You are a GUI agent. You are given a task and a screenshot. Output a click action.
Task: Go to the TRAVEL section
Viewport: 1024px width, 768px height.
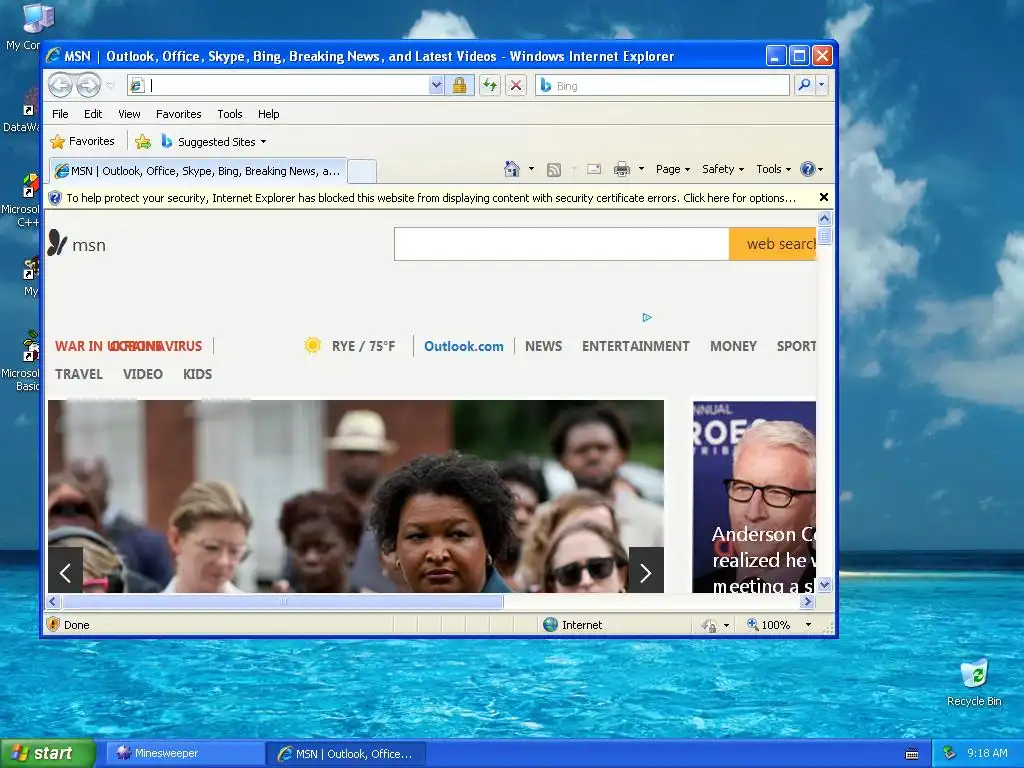click(78, 374)
